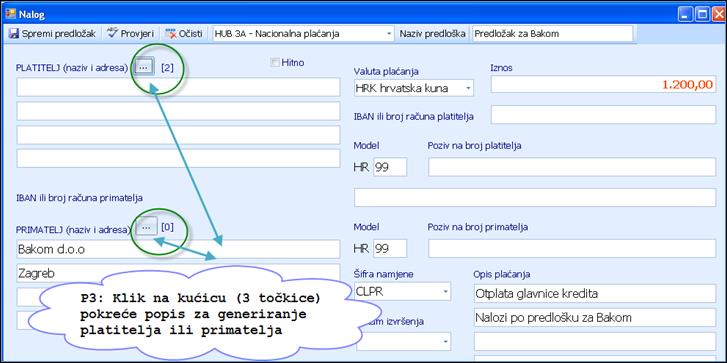Open recipient list with PRIMATELJ three-dots button
This screenshot has width=727, height=363.
pyautogui.click(x=147, y=227)
